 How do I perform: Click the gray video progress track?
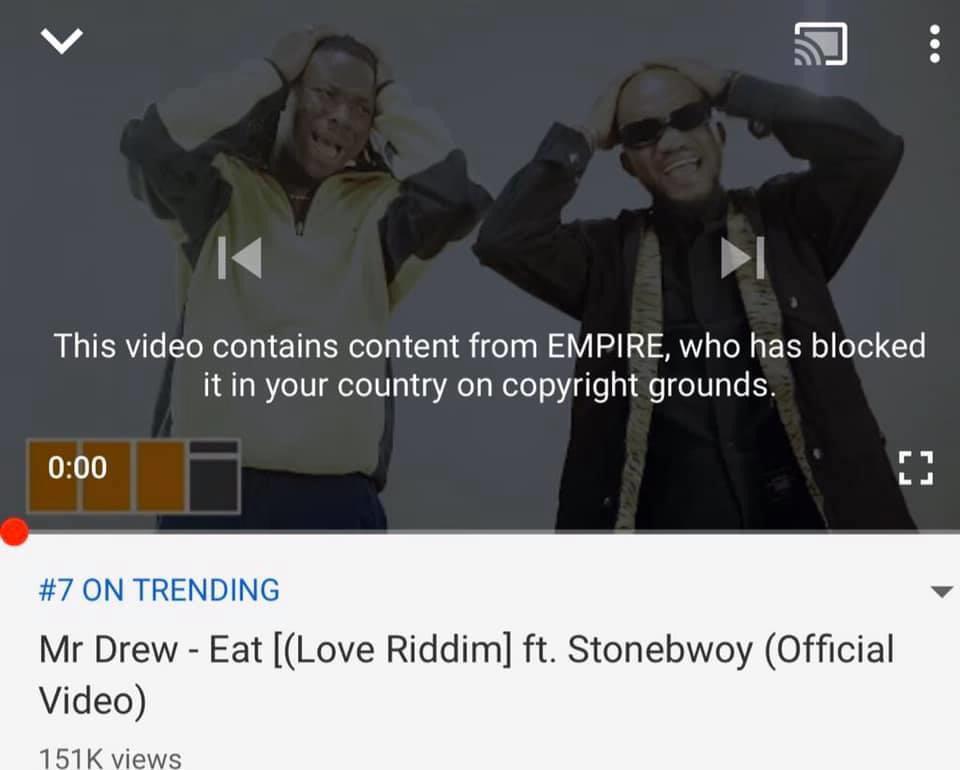click(490, 531)
